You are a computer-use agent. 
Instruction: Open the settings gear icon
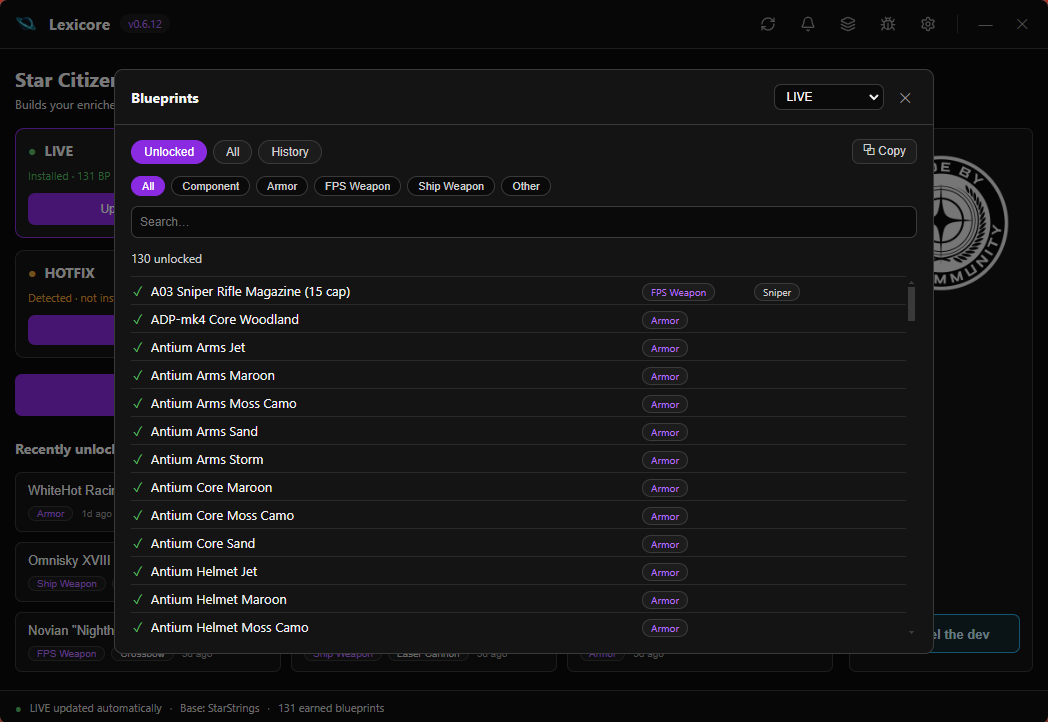(x=928, y=24)
